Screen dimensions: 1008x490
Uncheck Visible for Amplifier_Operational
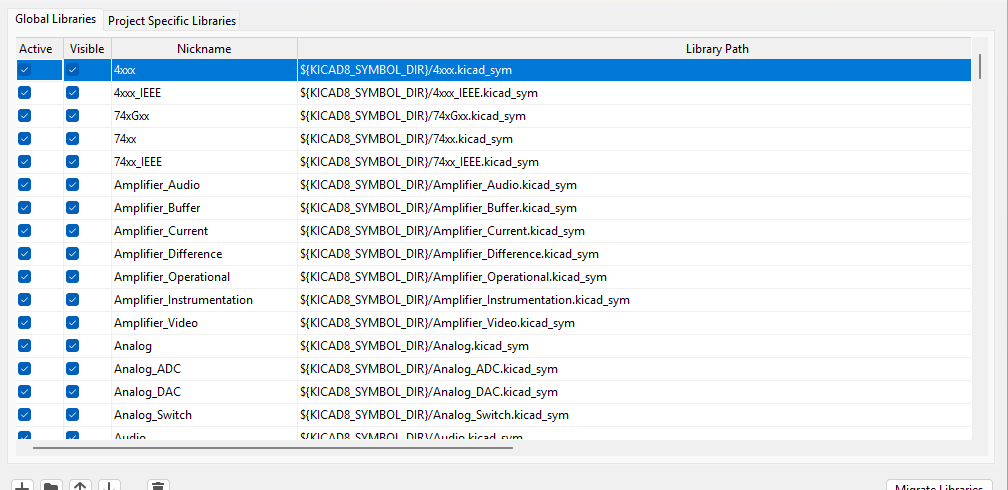coord(73,277)
